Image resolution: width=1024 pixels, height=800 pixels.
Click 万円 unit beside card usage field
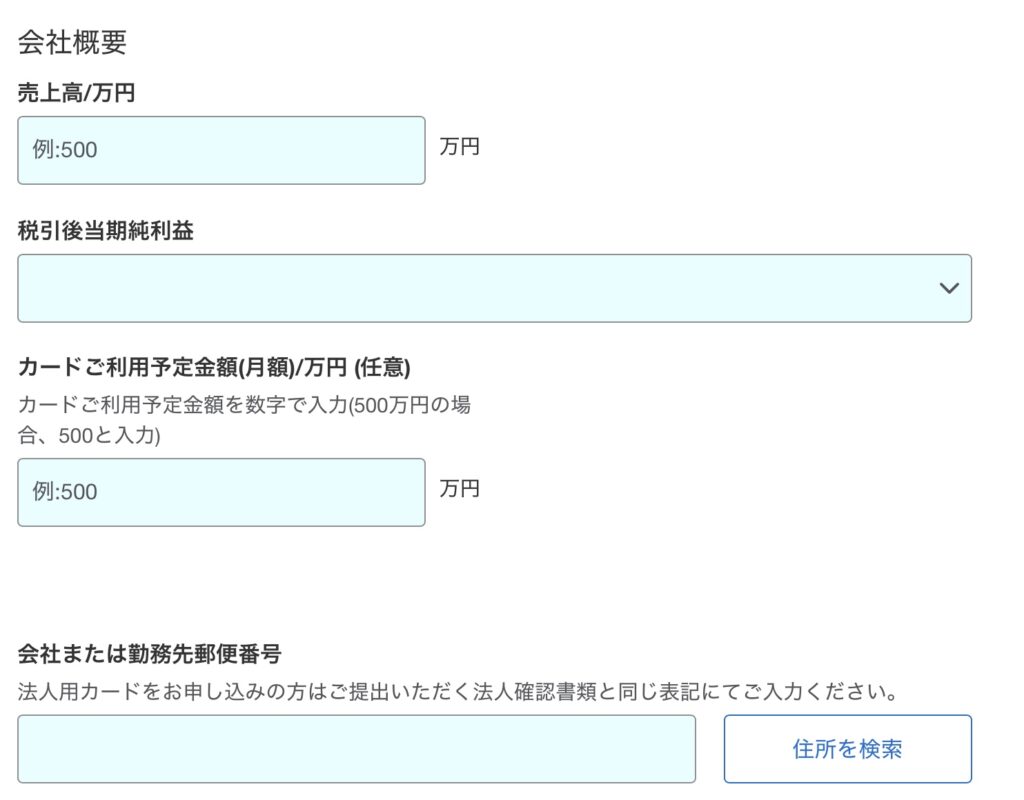(x=460, y=489)
